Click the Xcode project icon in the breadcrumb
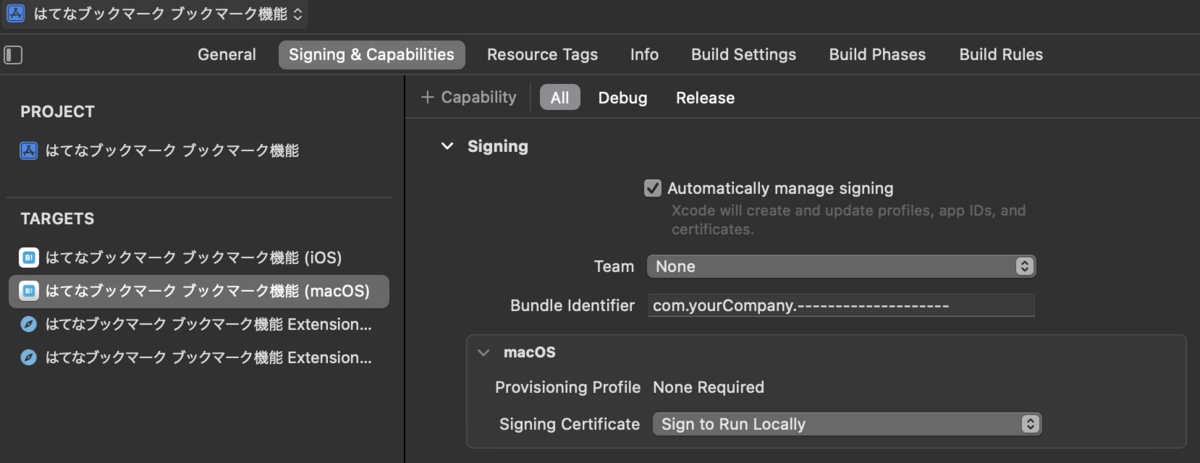This screenshot has width=1200, height=463. click(x=16, y=14)
